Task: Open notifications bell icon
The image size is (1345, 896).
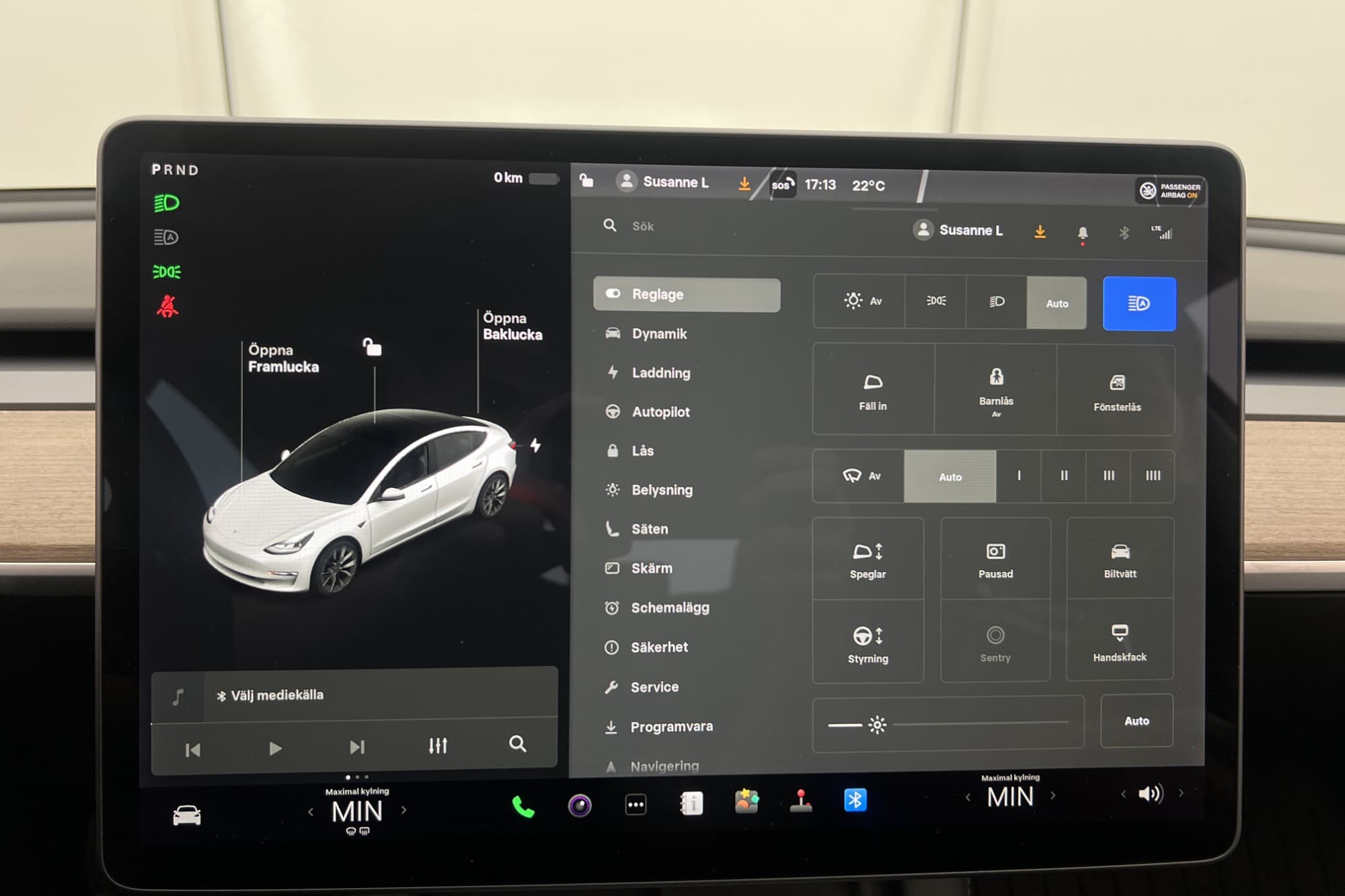Action: (x=1083, y=233)
